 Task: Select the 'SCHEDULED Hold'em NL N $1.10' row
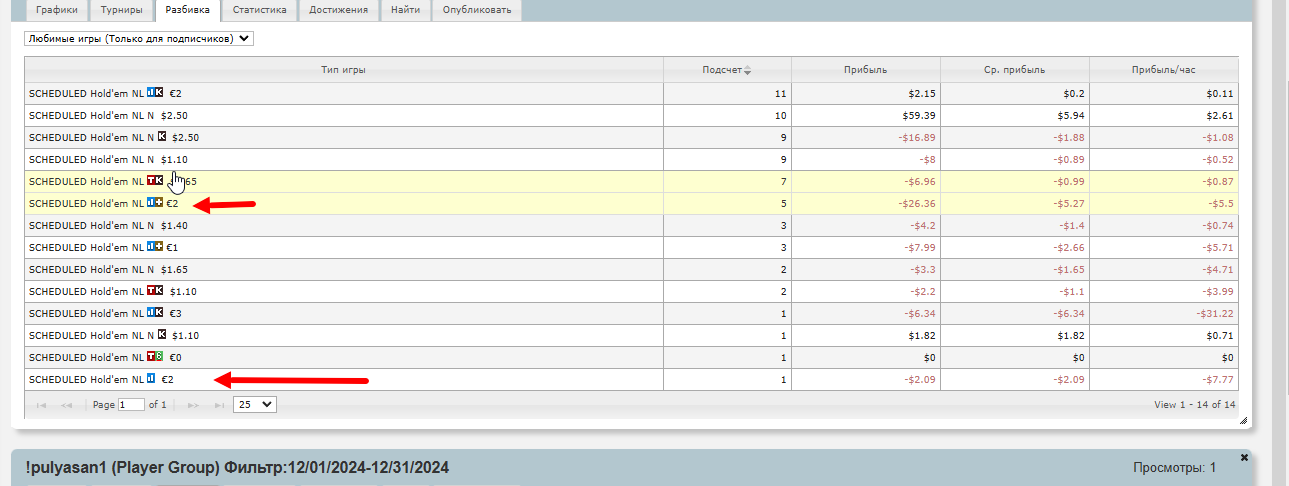(631, 159)
